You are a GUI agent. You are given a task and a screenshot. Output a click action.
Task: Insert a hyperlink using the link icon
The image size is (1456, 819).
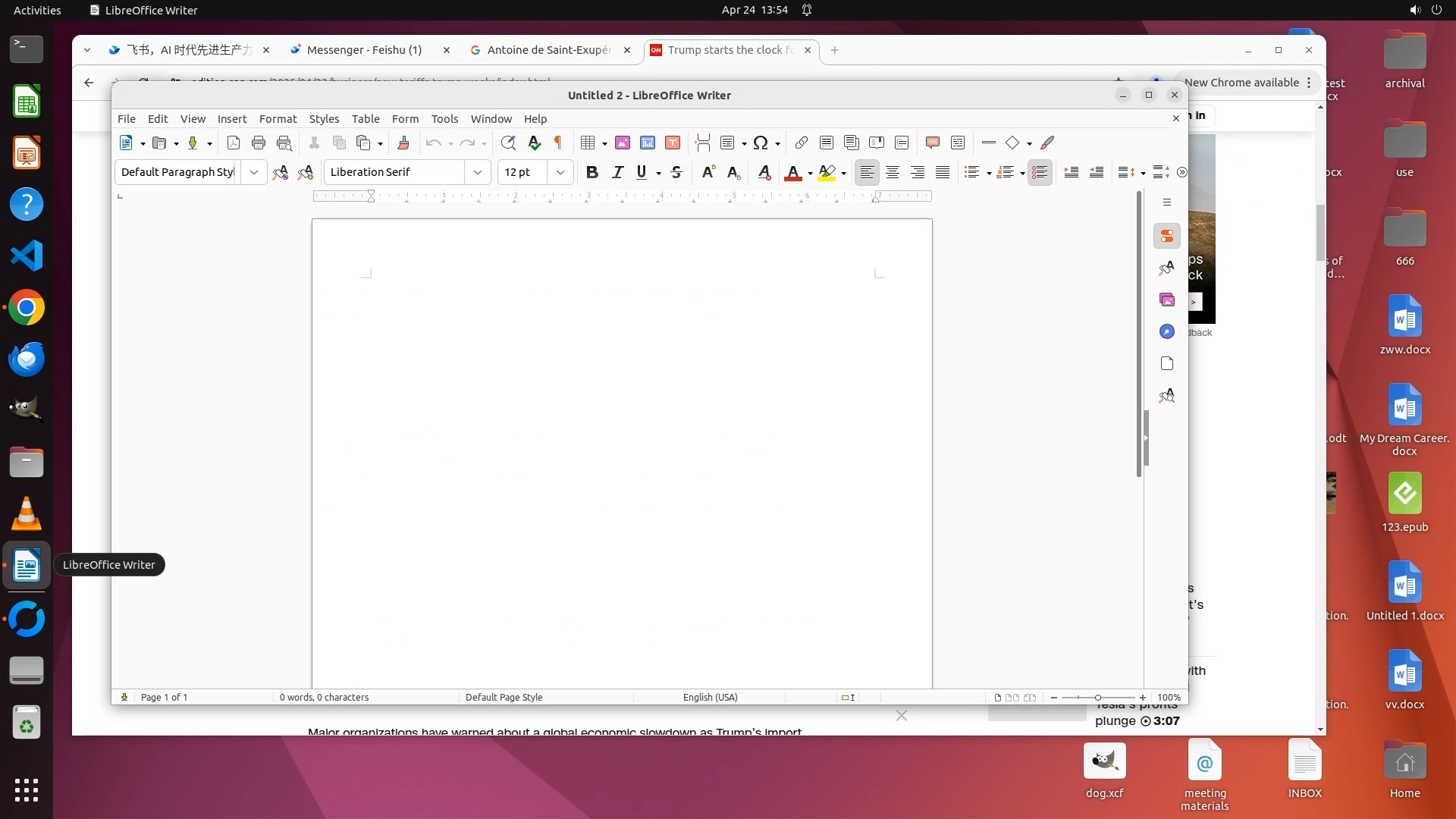(802, 143)
